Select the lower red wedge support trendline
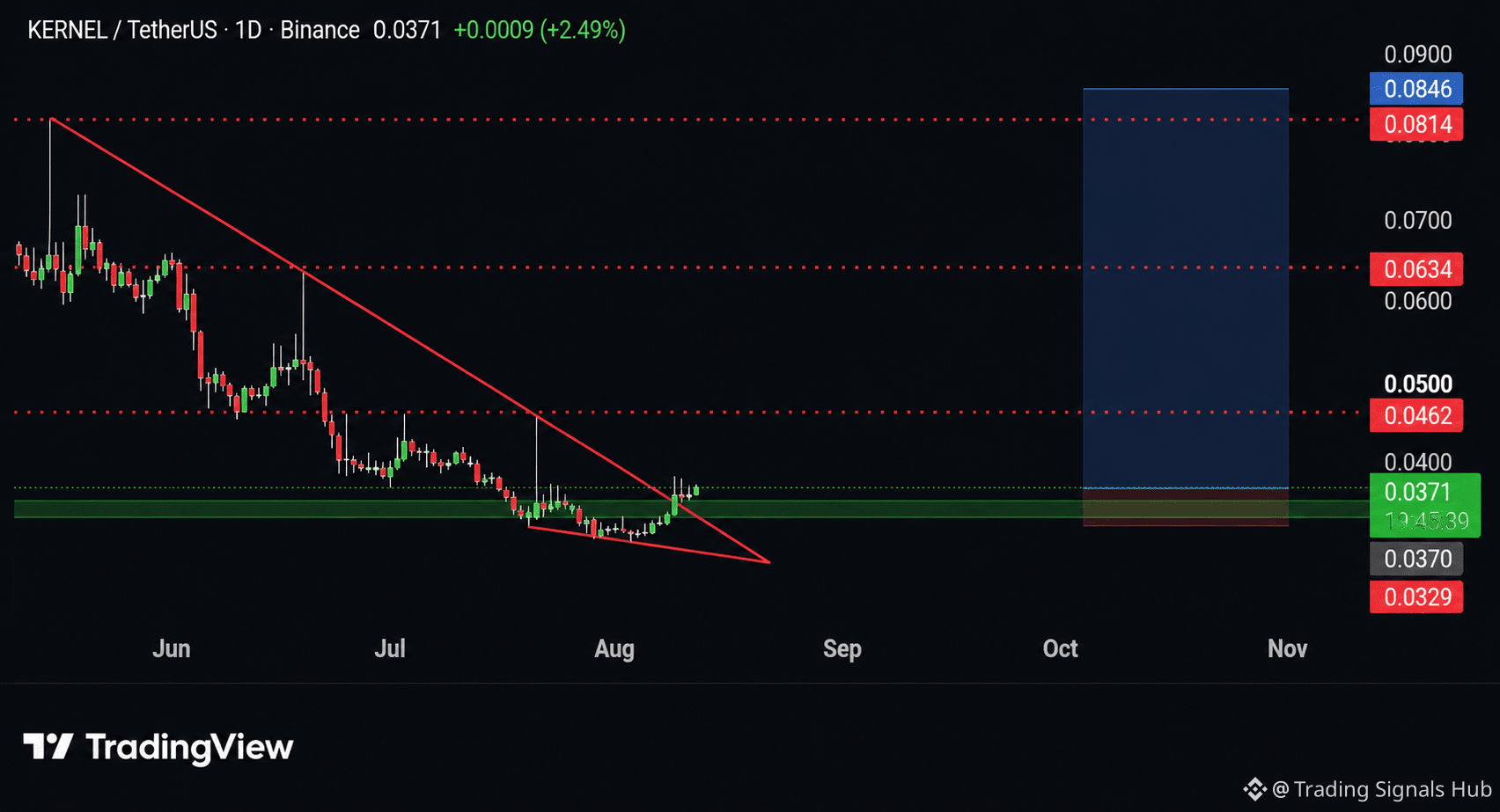 click(x=649, y=545)
